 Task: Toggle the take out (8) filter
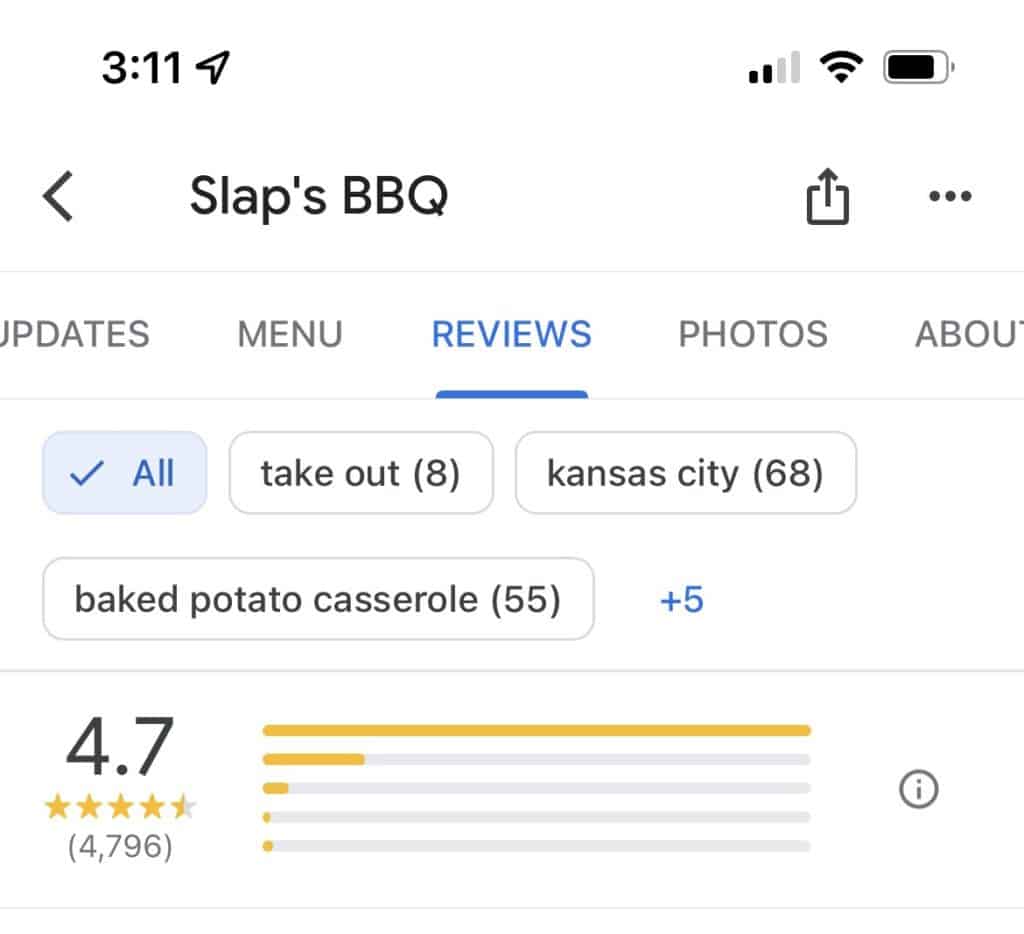coord(361,472)
